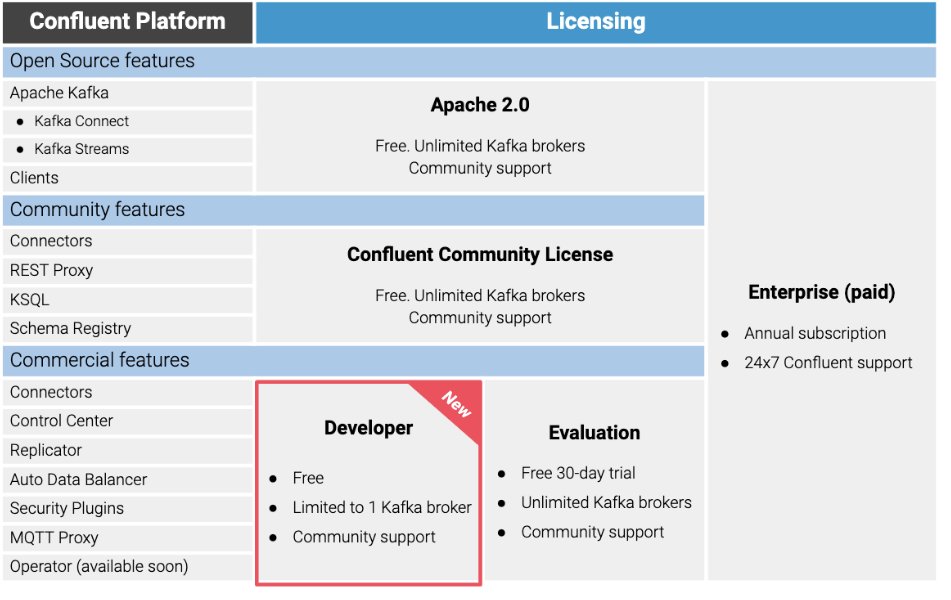Screen dimensions: 951x600
Task: Click the Enterprise (paid) title
Action: 821,292
